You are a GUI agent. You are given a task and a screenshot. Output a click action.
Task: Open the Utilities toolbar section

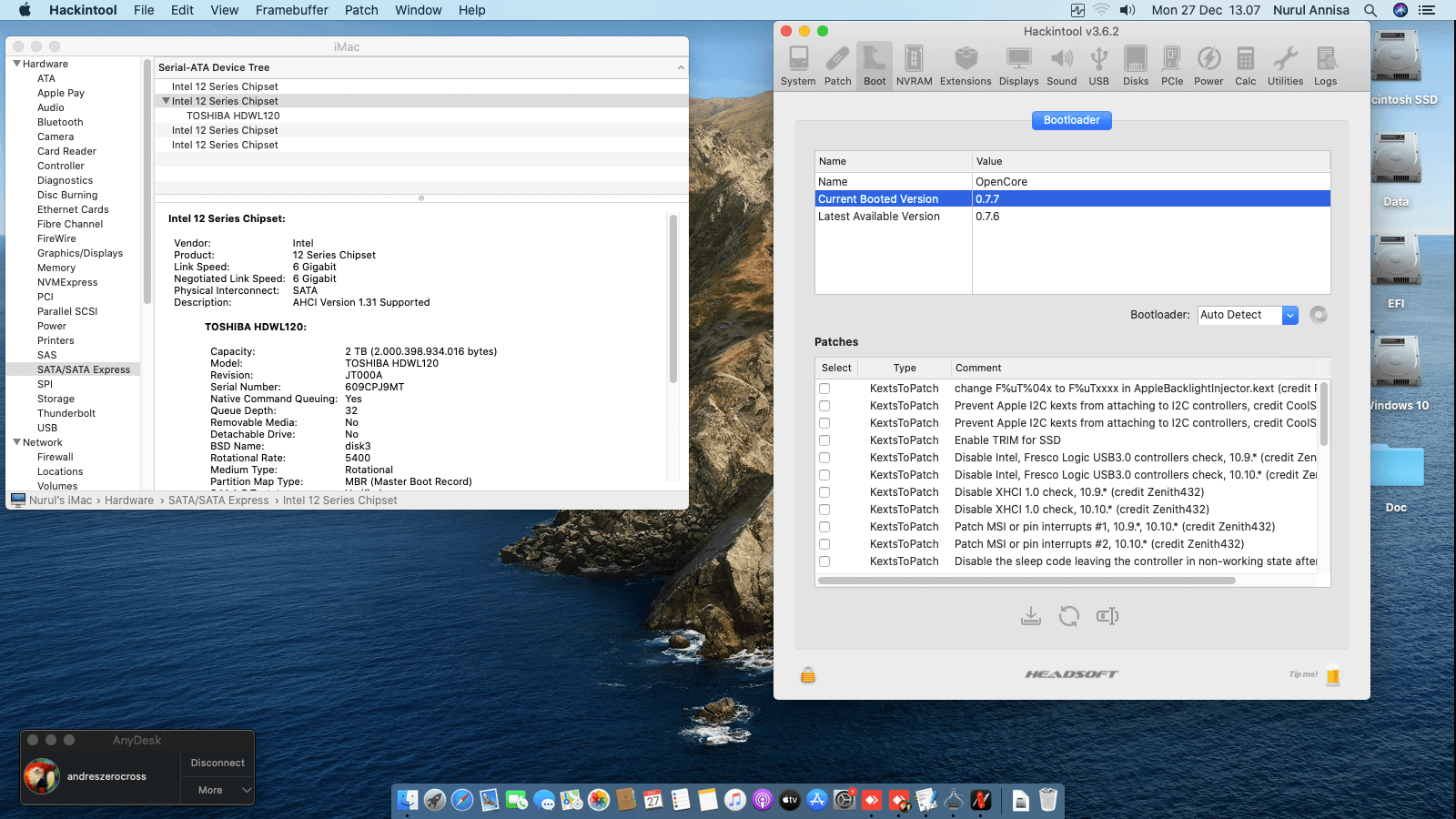coord(1285,66)
